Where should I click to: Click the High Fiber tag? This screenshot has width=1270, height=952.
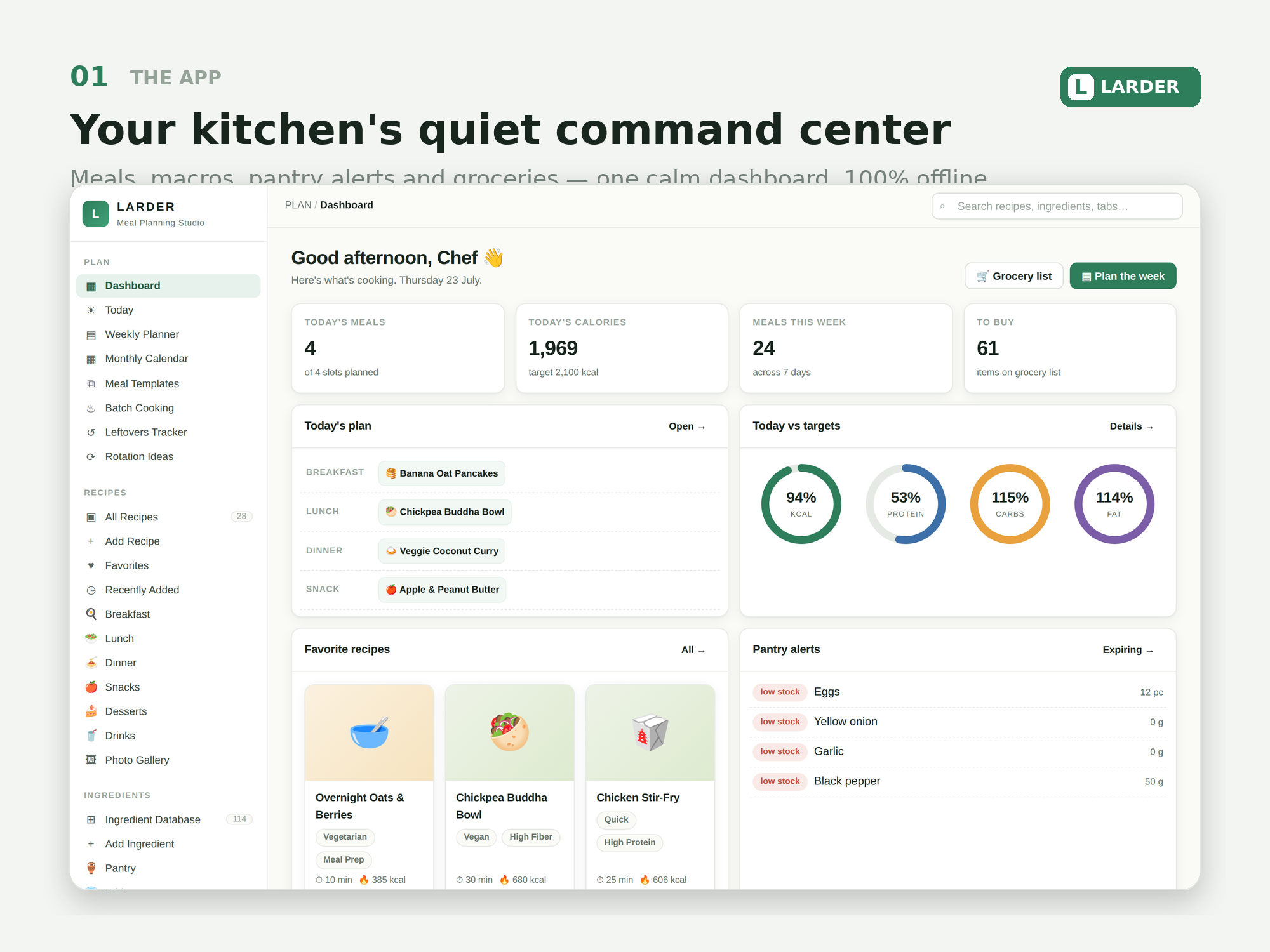coord(531,837)
